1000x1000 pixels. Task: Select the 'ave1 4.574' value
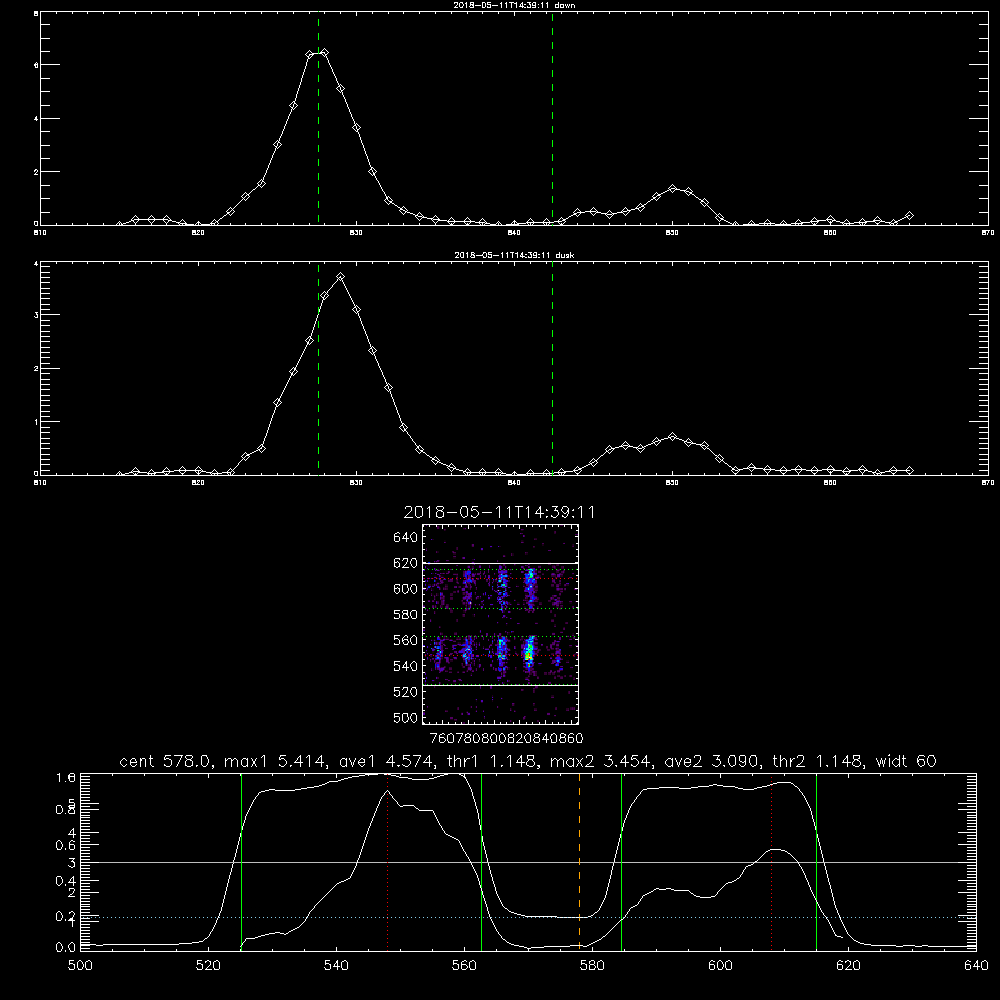pyautogui.click(x=385, y=761)
